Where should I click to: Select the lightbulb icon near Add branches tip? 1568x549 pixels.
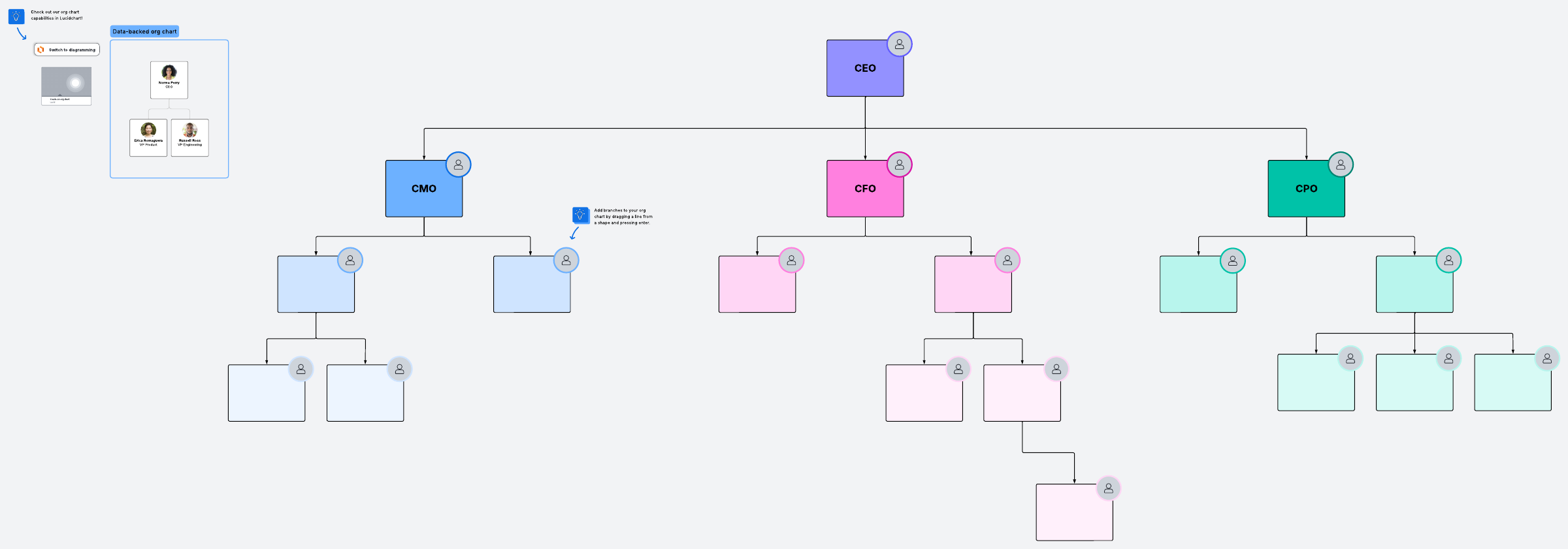(580, 215)
